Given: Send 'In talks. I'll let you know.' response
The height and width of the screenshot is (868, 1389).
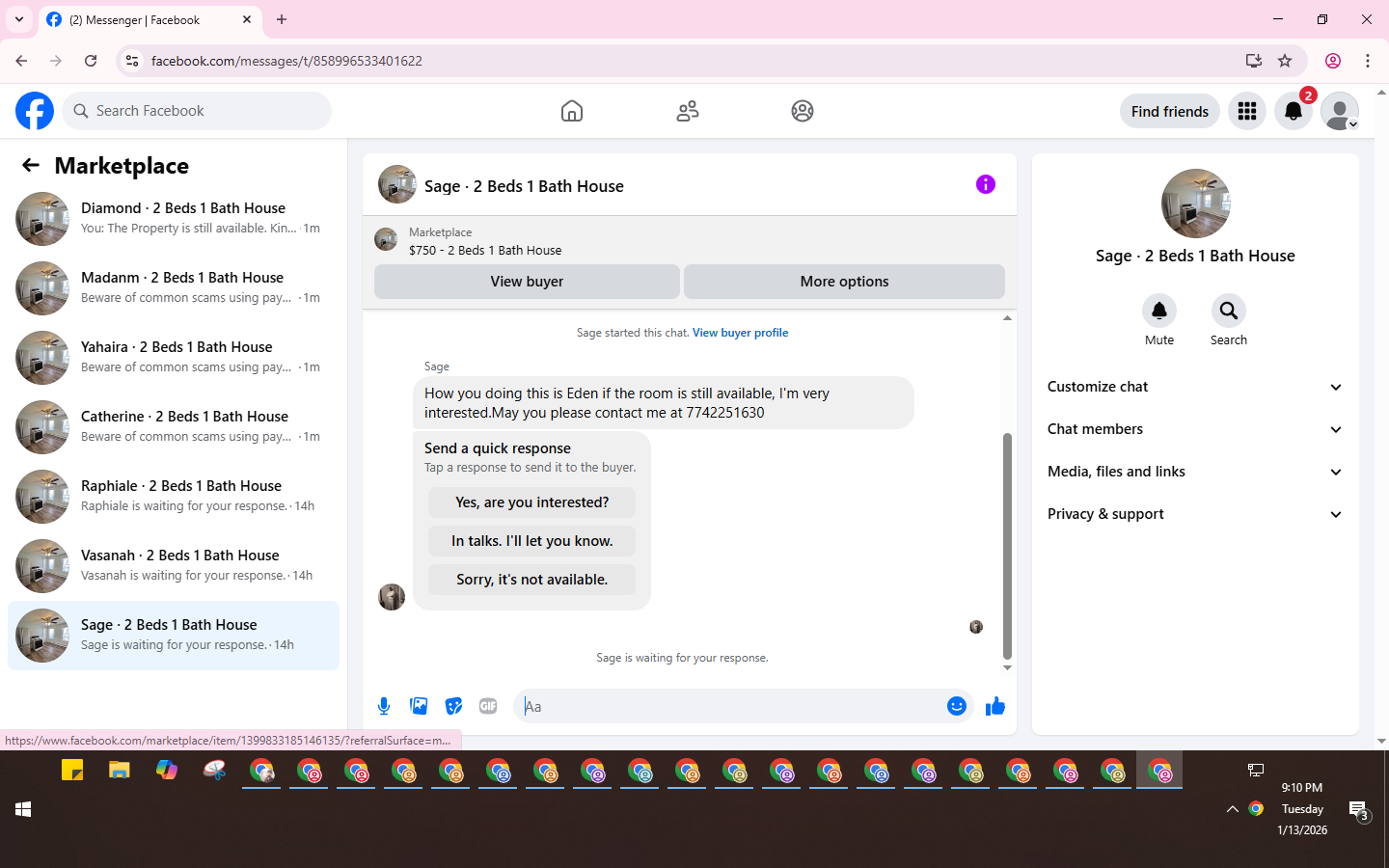Looking at the screenshot, I should point(531,541).
